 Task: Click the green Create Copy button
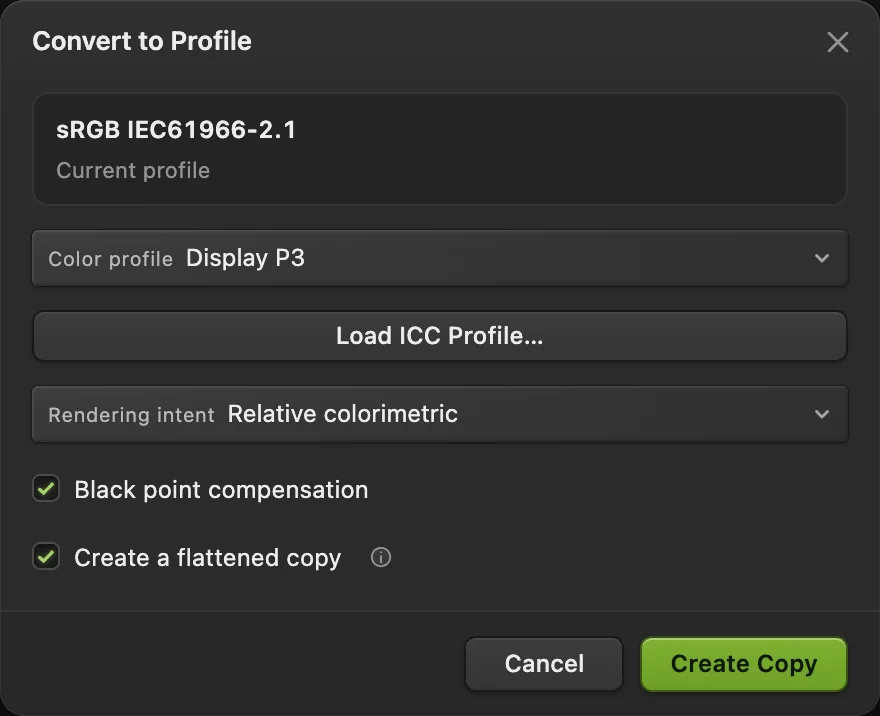pos(744,664)
